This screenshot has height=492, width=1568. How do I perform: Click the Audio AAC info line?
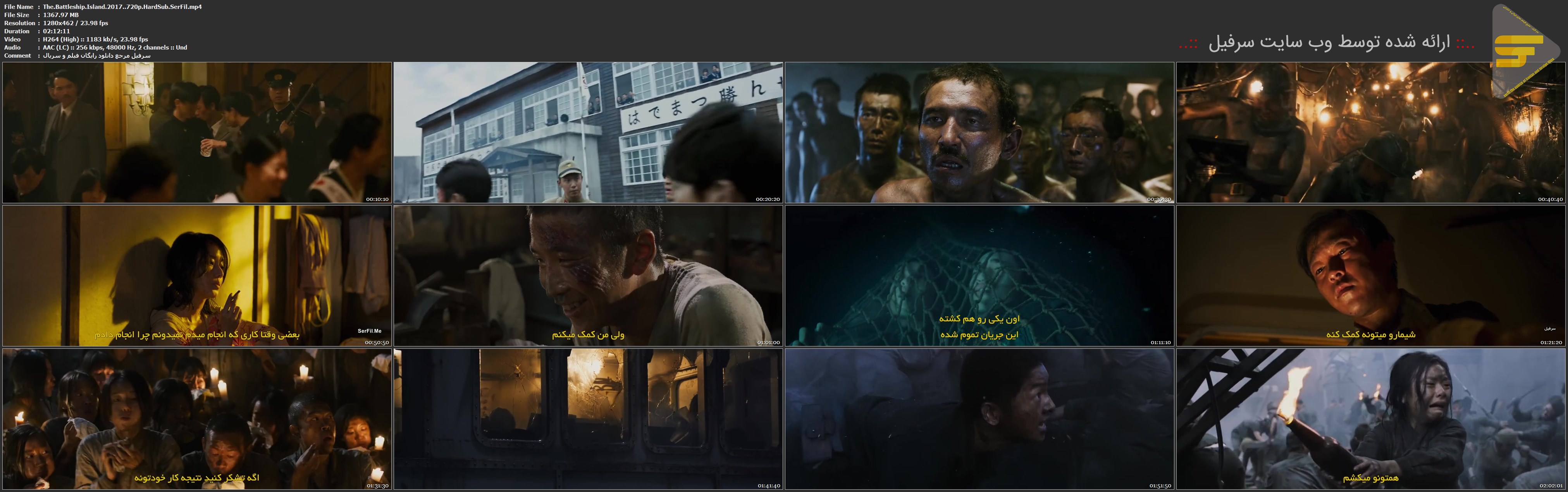[115, 48]
